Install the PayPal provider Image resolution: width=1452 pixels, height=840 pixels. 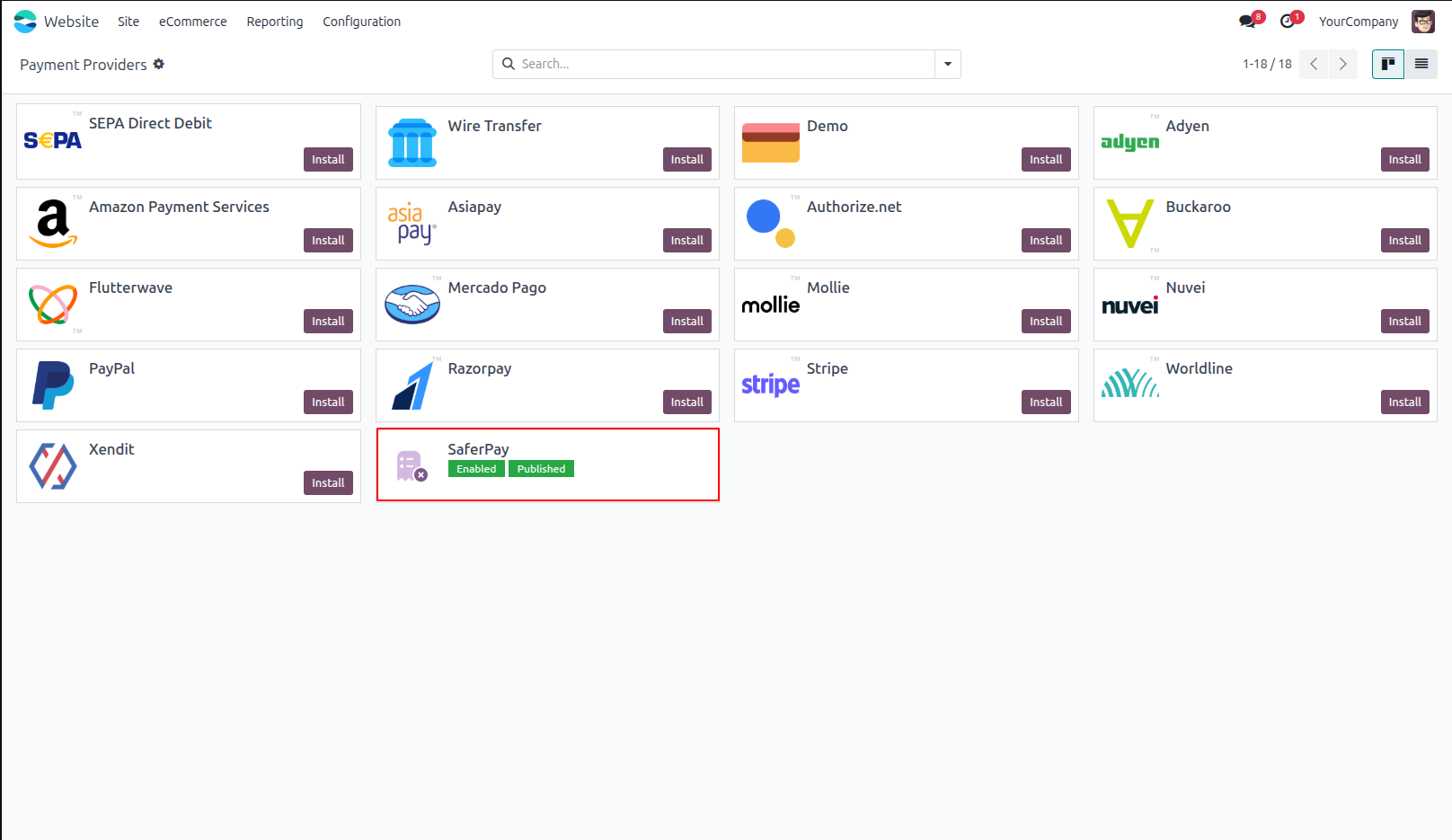coord(328,402)
